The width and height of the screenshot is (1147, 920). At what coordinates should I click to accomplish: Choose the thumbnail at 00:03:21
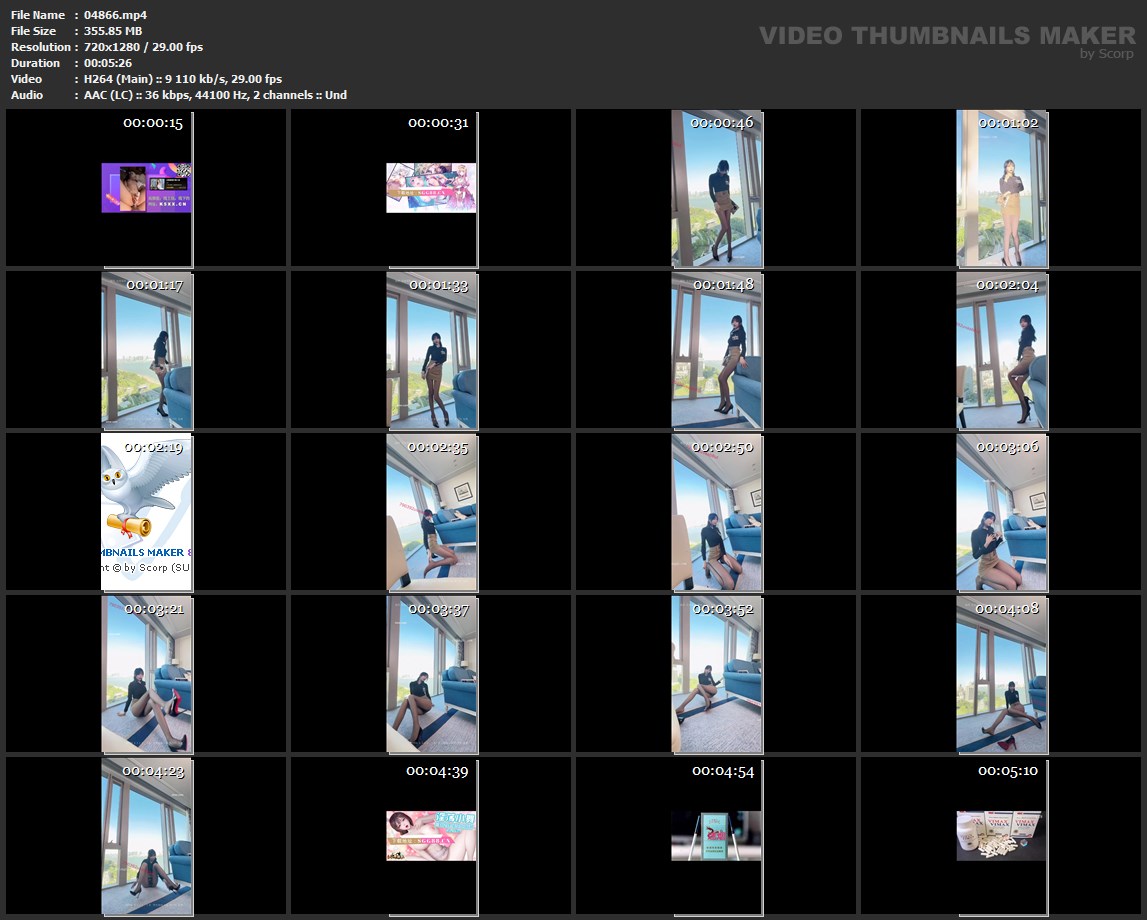(x=146, y=674)
